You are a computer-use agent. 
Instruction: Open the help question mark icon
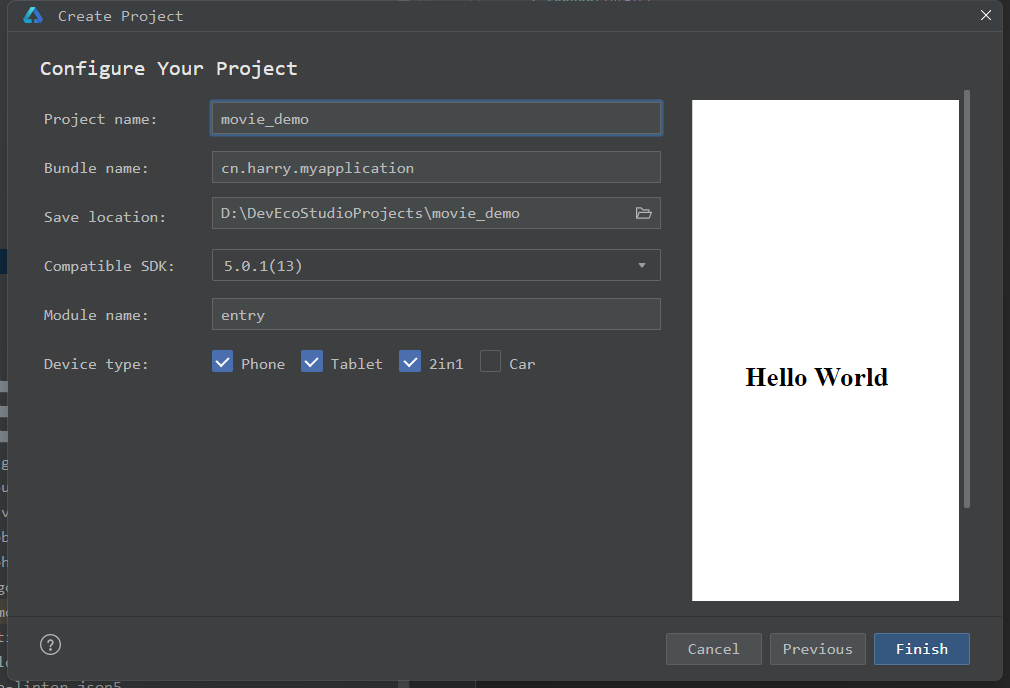click(50, 645)
